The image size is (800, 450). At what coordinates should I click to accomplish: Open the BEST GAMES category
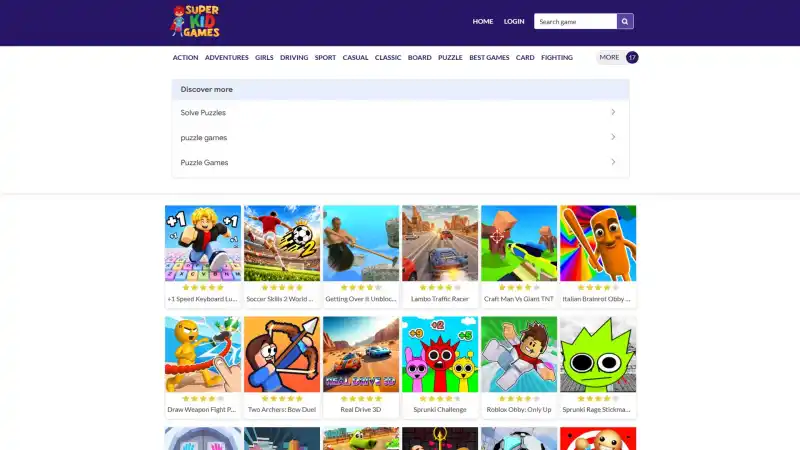489,58
